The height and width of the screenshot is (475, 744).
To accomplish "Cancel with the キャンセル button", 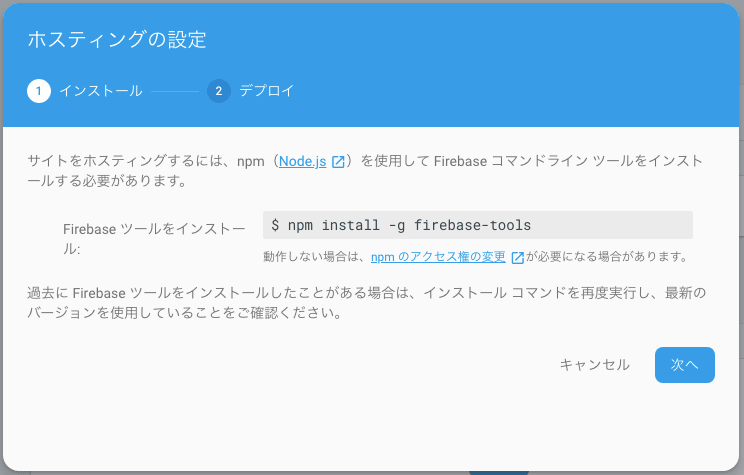I will pos(595,364).
